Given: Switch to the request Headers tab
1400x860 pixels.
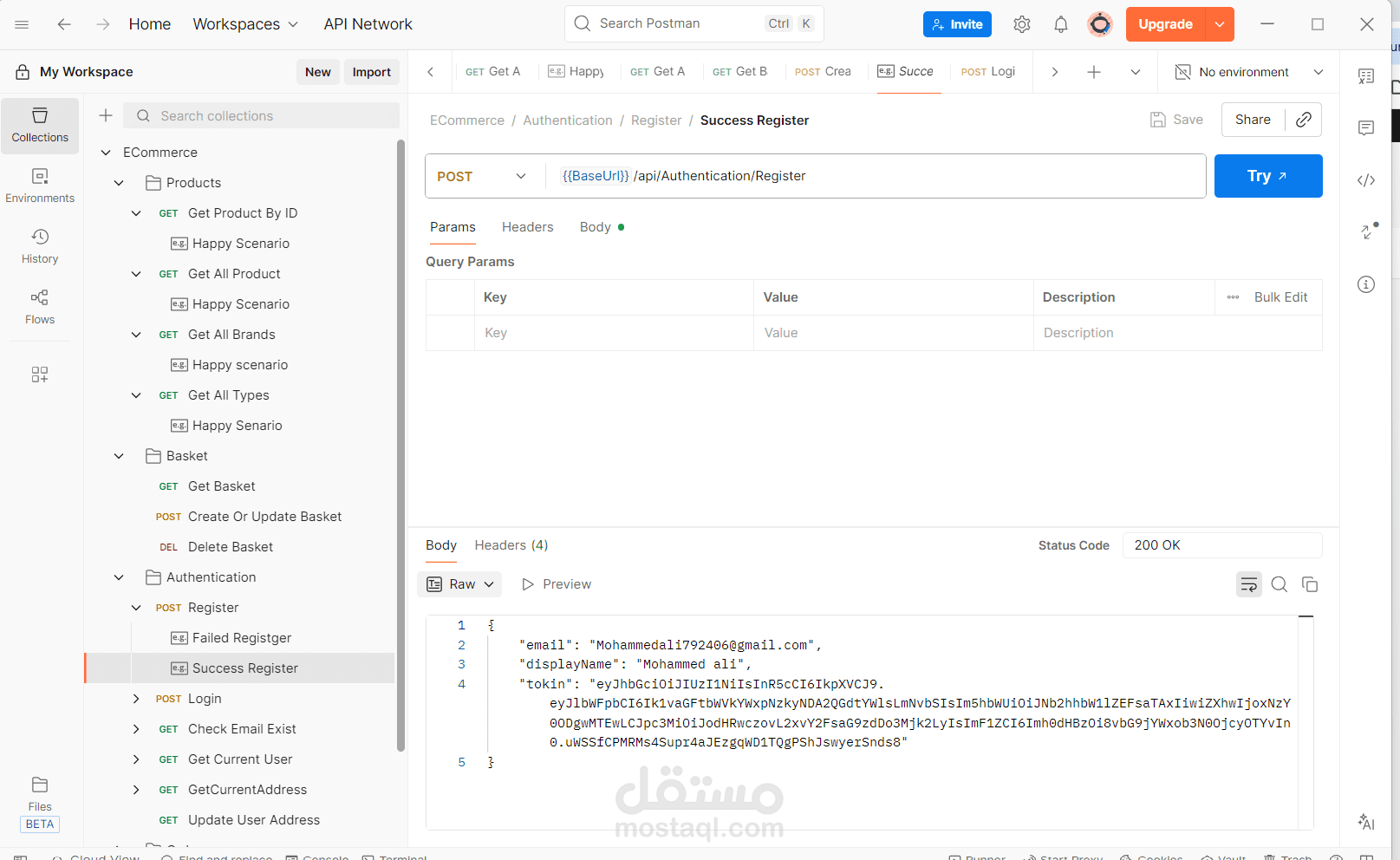Looking at the screenshot, I should [527, 227].
